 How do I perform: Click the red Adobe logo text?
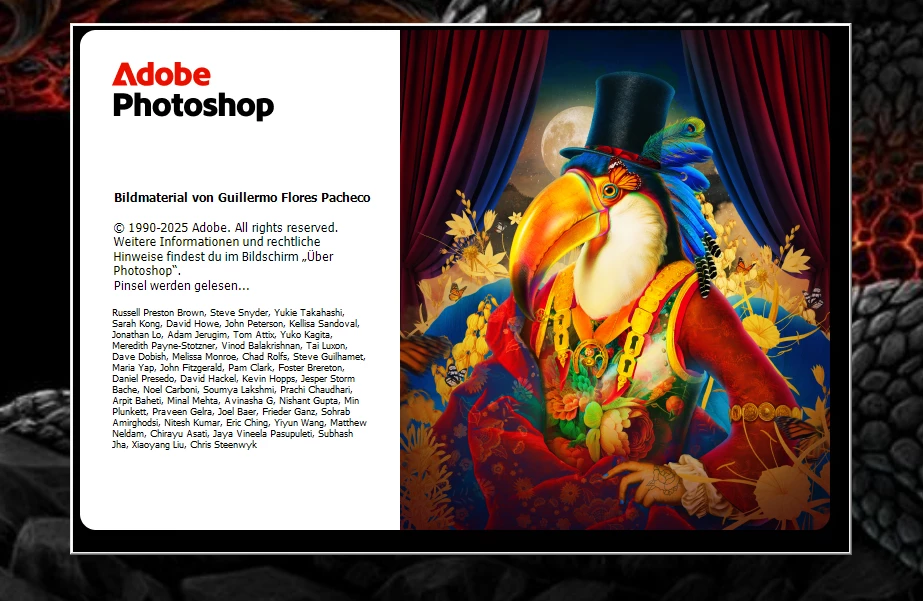pos(161,74)
